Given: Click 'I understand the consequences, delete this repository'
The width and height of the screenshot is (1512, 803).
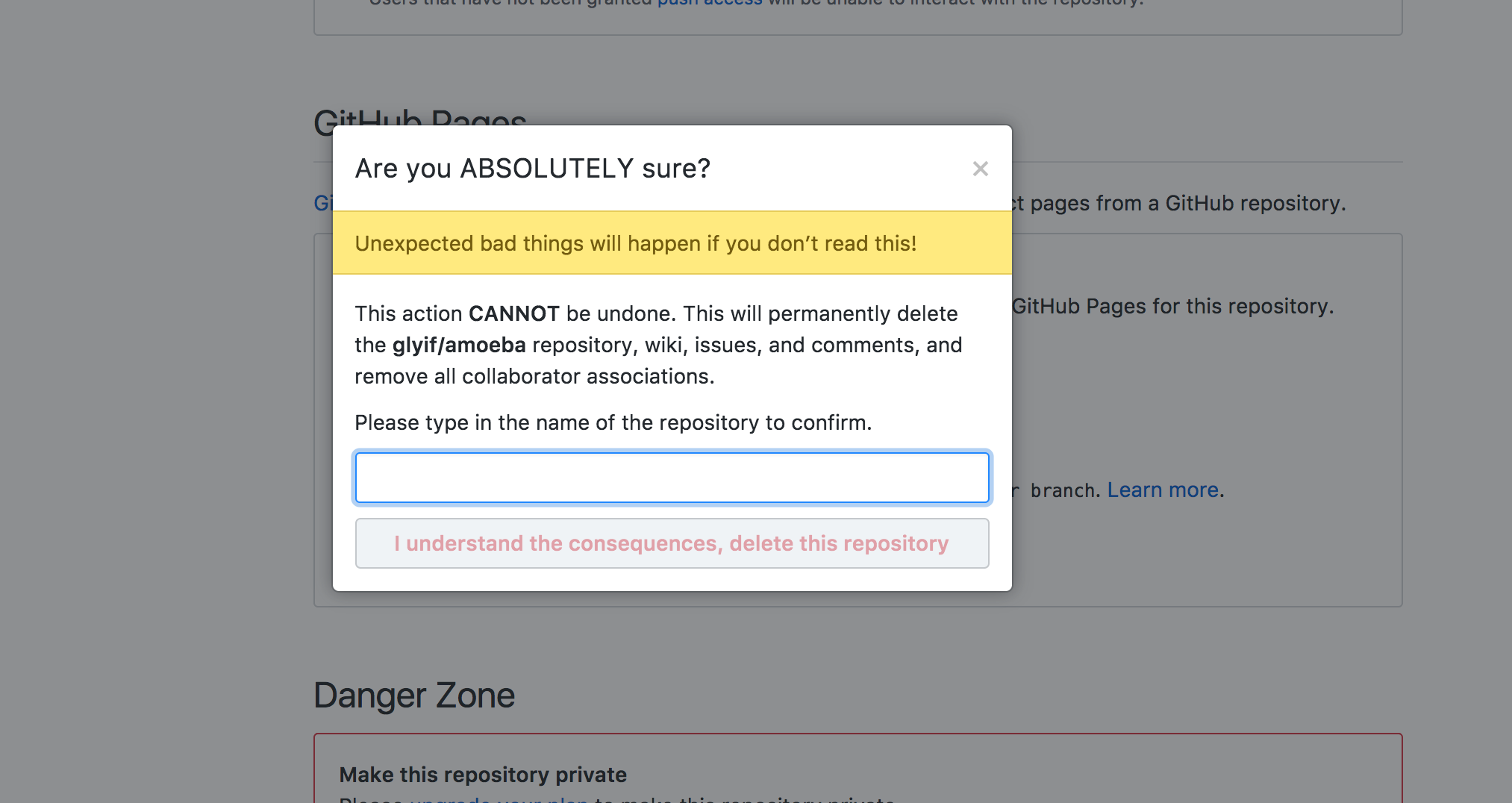Looking at the screenshot, I should pyautogui.click(x=672, y=543).
